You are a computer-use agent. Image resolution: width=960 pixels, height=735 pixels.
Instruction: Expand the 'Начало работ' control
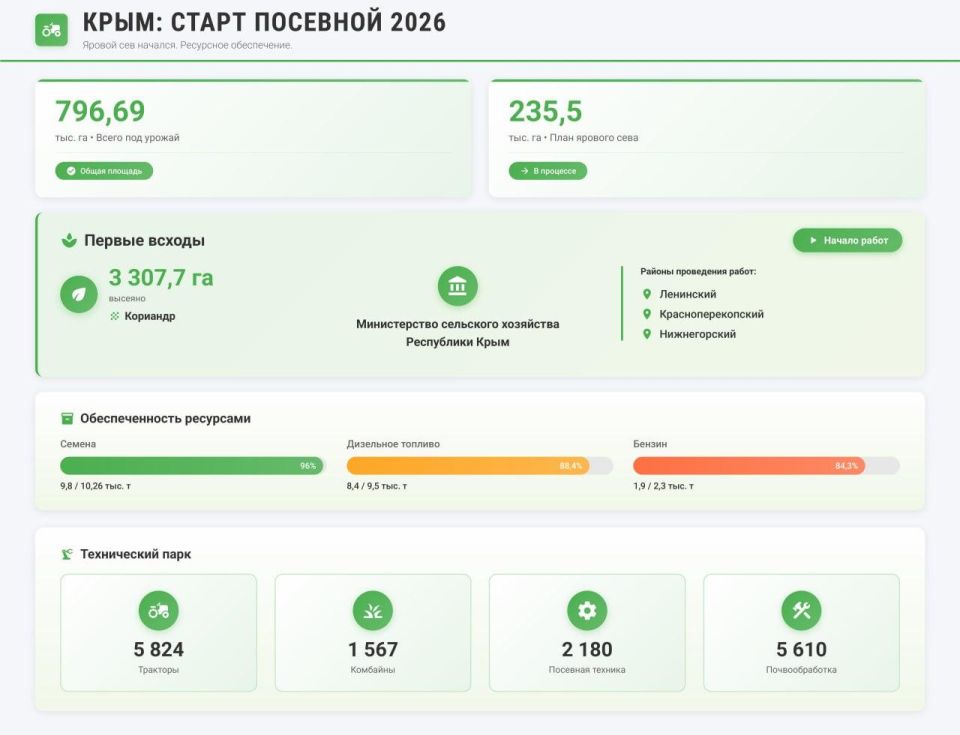coord(846,240)
